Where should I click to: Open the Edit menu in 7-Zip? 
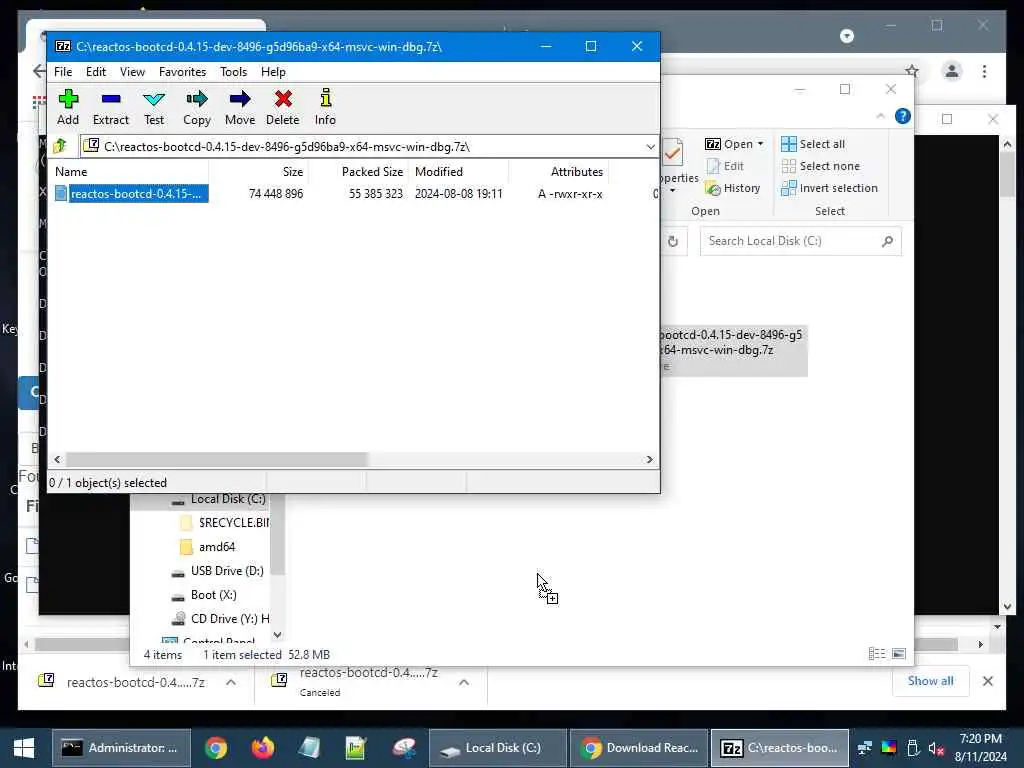(95, 72)
